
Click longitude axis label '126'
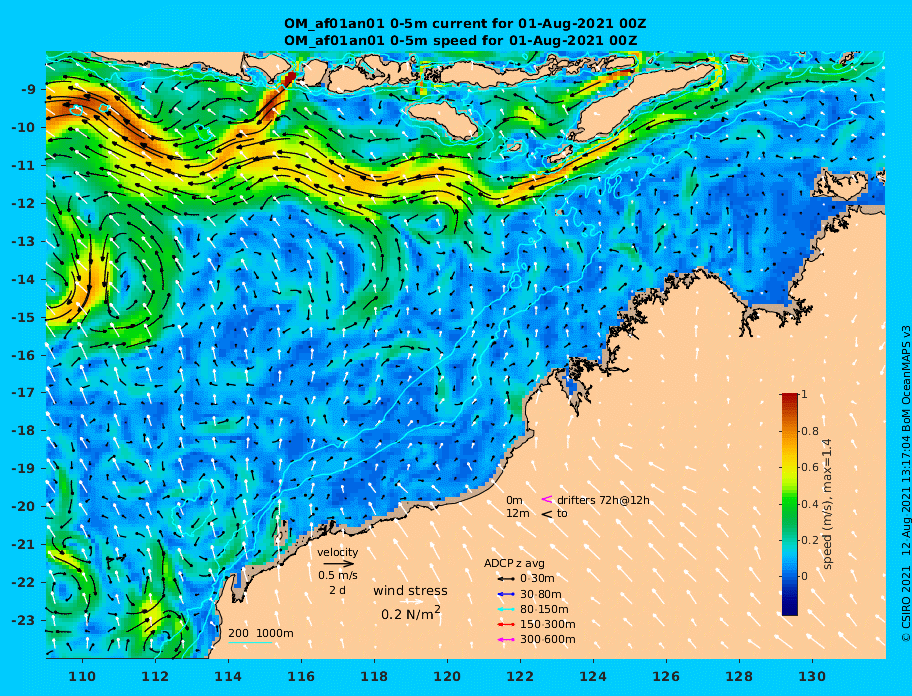pos(666,676)
